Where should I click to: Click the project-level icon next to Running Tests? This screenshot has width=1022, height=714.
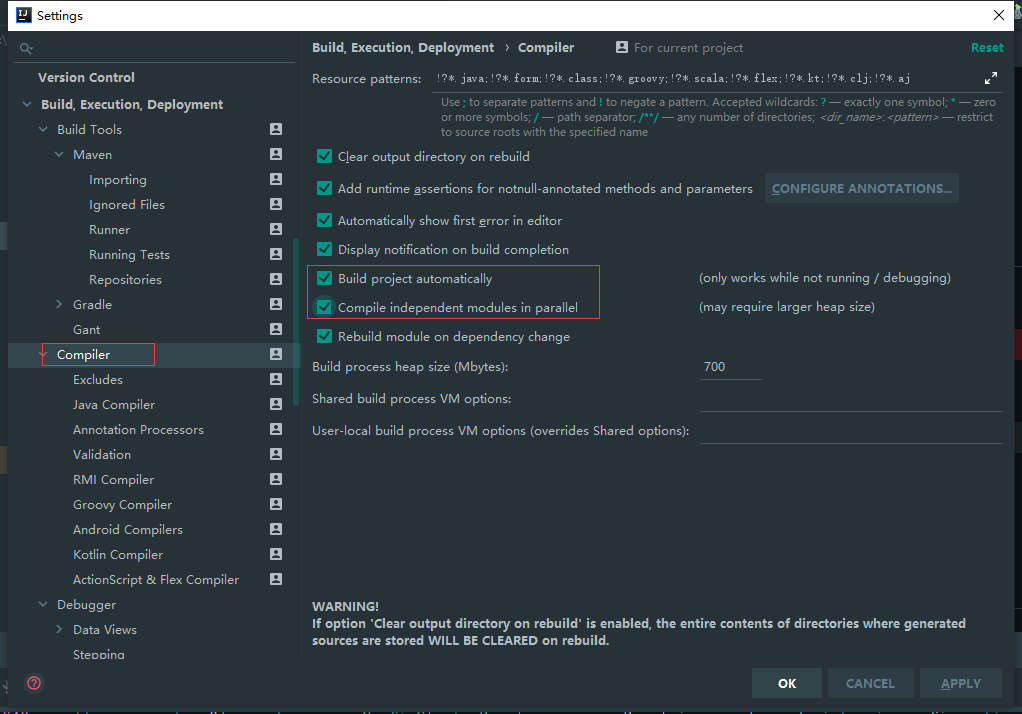click(x=276, y=254)
